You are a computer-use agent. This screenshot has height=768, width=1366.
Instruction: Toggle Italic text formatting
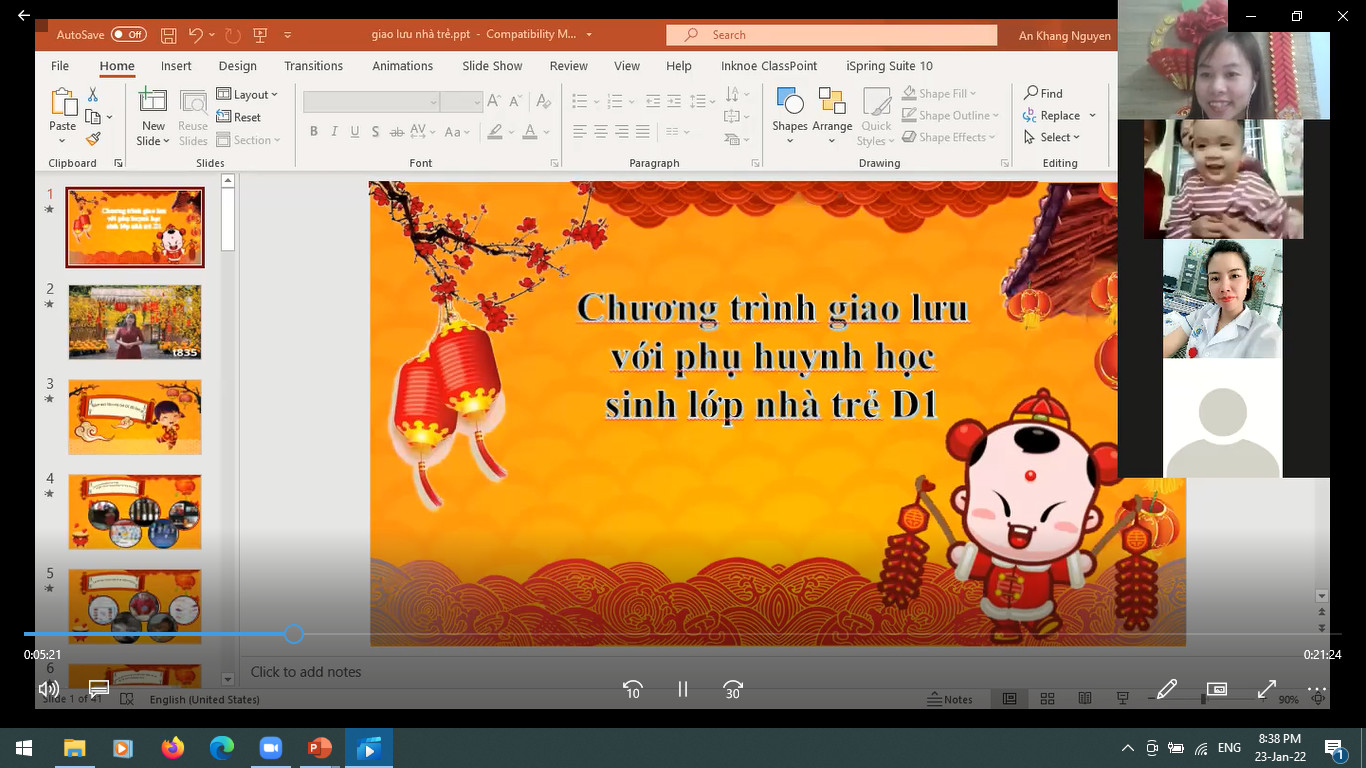tap(334, 132)
